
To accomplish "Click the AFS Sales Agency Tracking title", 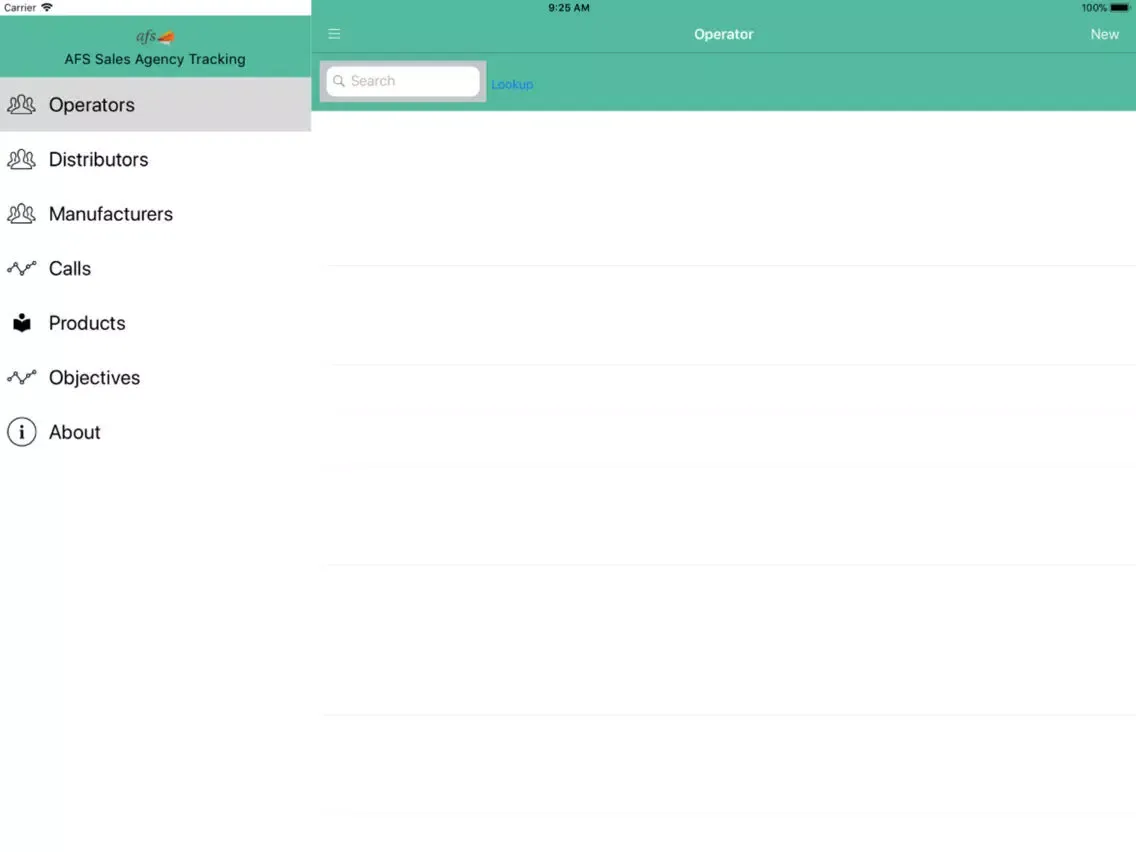I will point(155,59).
